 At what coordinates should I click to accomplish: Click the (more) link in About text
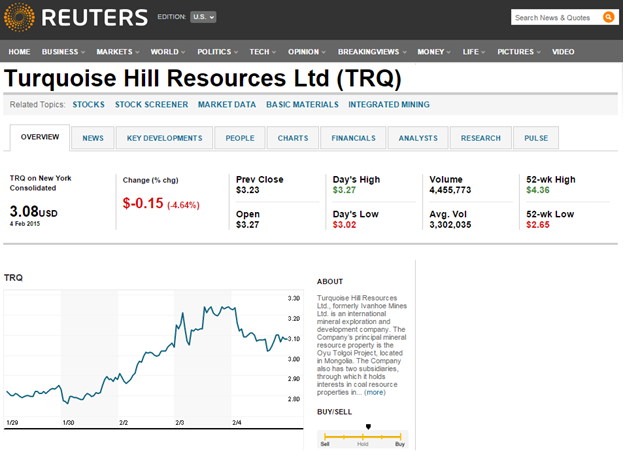(375, 392)
